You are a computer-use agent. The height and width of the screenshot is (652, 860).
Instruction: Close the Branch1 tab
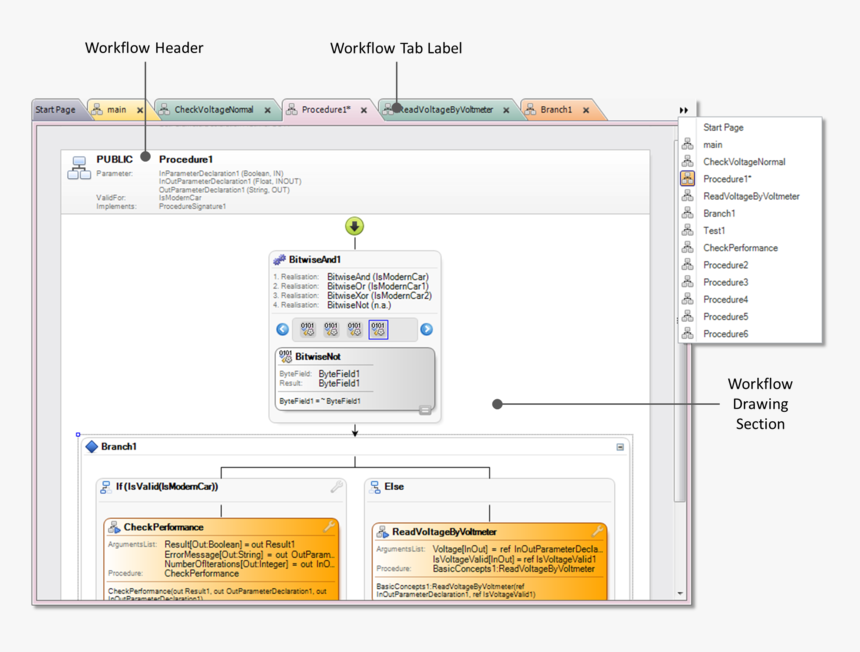(586, 111)
